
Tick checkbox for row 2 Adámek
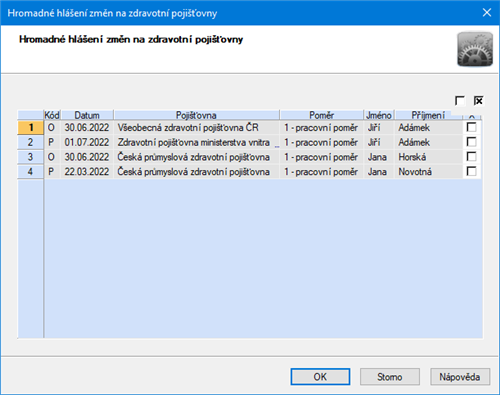pos(471,142)
